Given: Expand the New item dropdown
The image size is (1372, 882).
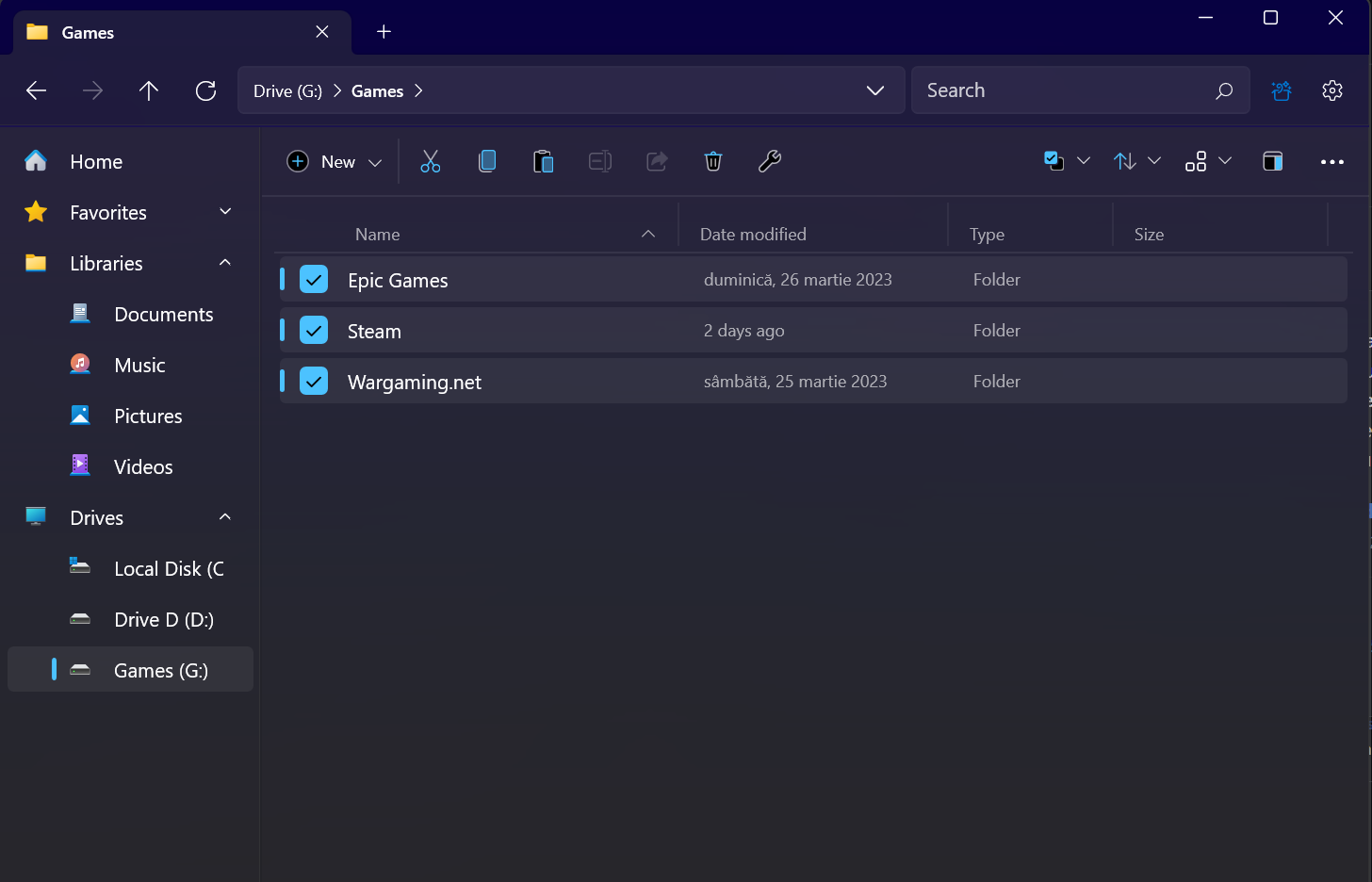Looking at the screenshot, I should (375, 162).
